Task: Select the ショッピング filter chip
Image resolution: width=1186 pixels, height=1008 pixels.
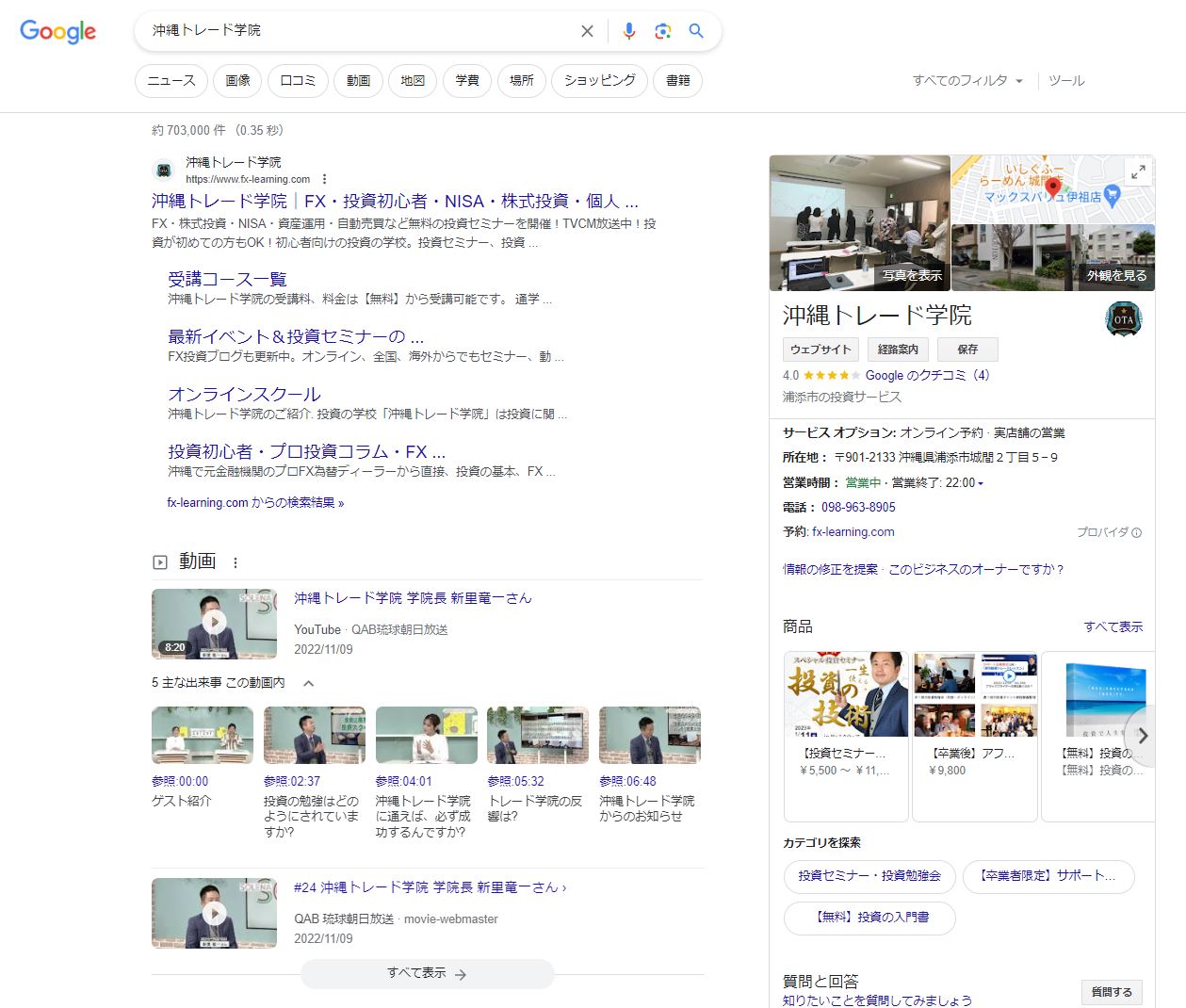Action: pos(600,81)
